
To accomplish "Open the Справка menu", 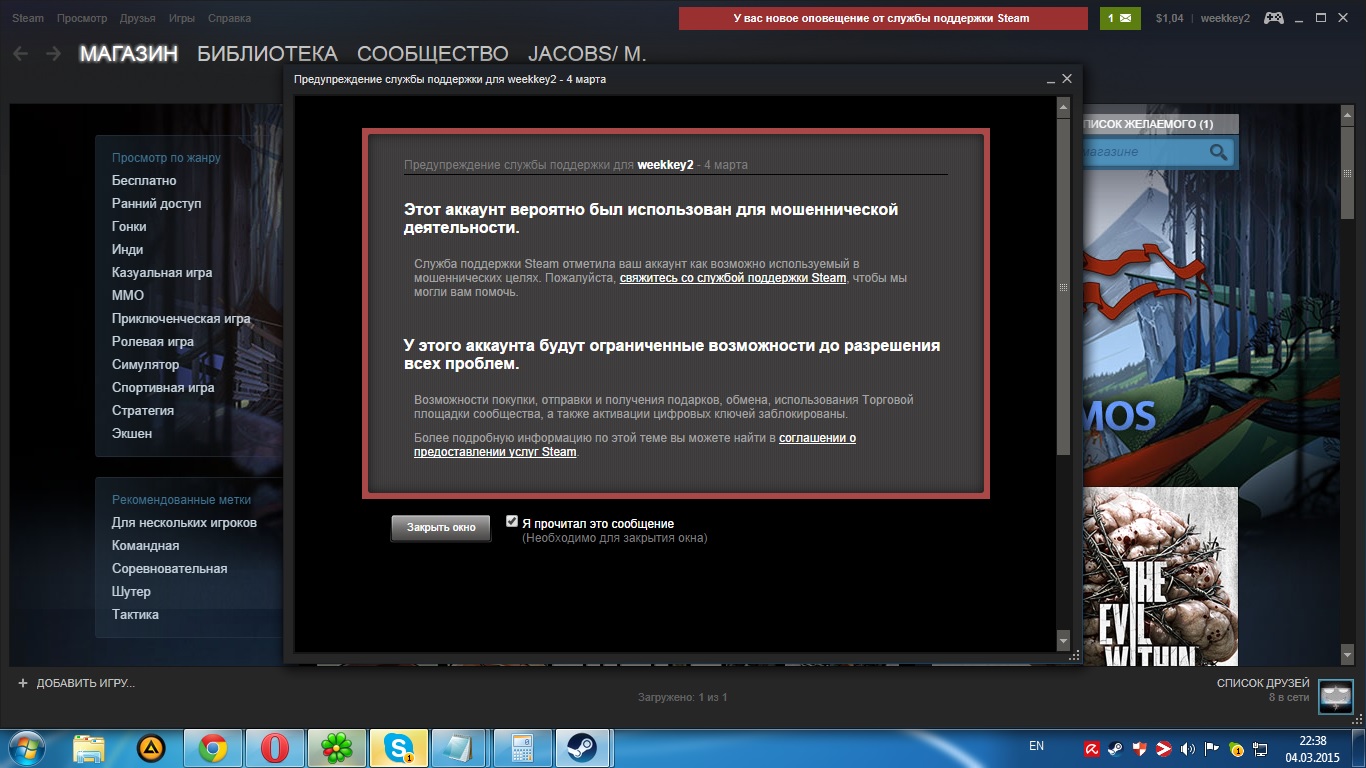I will coord(230,18).
